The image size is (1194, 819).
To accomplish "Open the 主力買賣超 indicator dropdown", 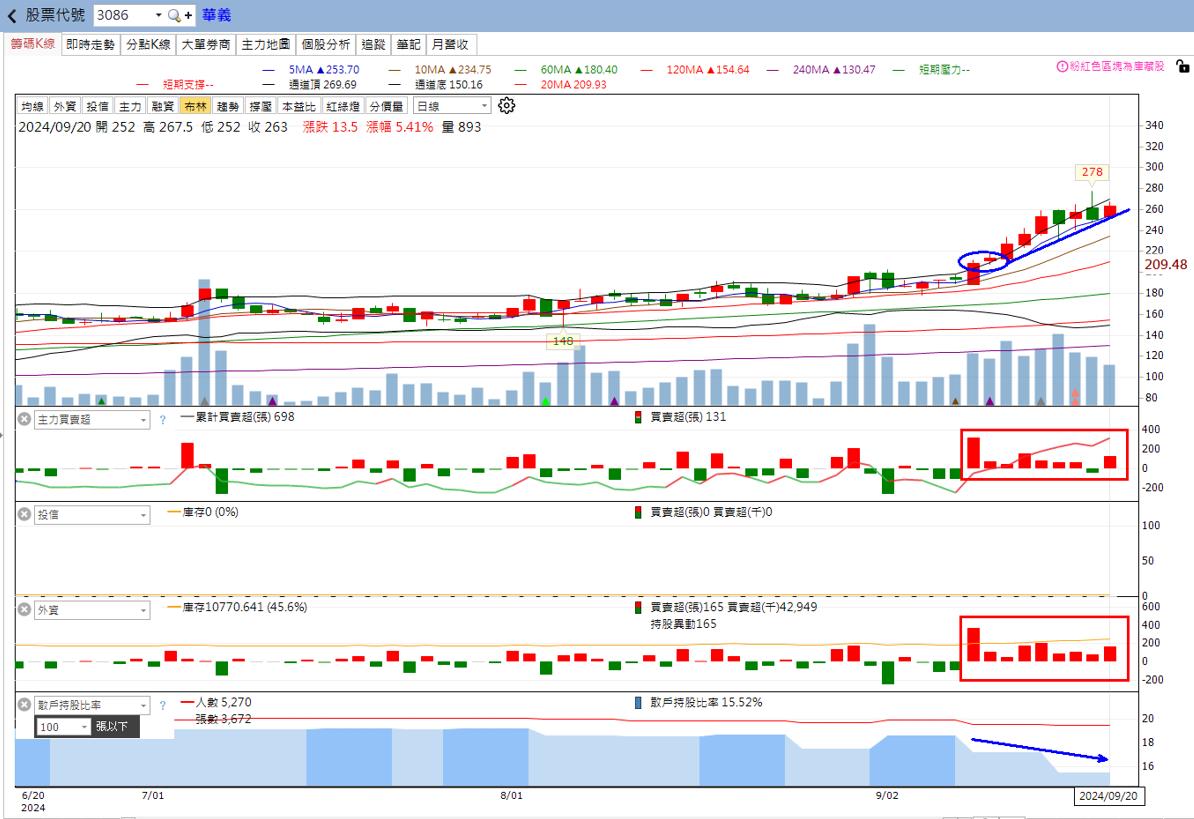I will tap(91, 419).
